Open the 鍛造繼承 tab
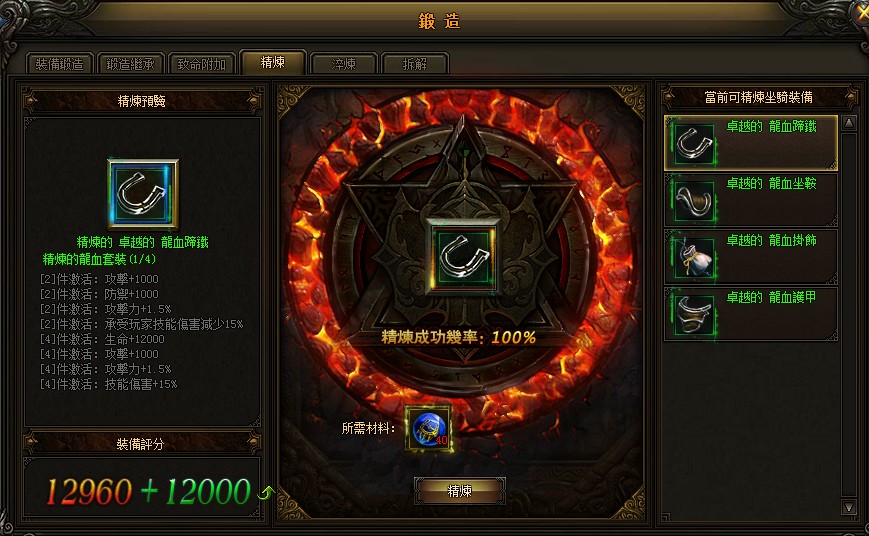Viewport: 869px width, 536px height. click(130, 64)
